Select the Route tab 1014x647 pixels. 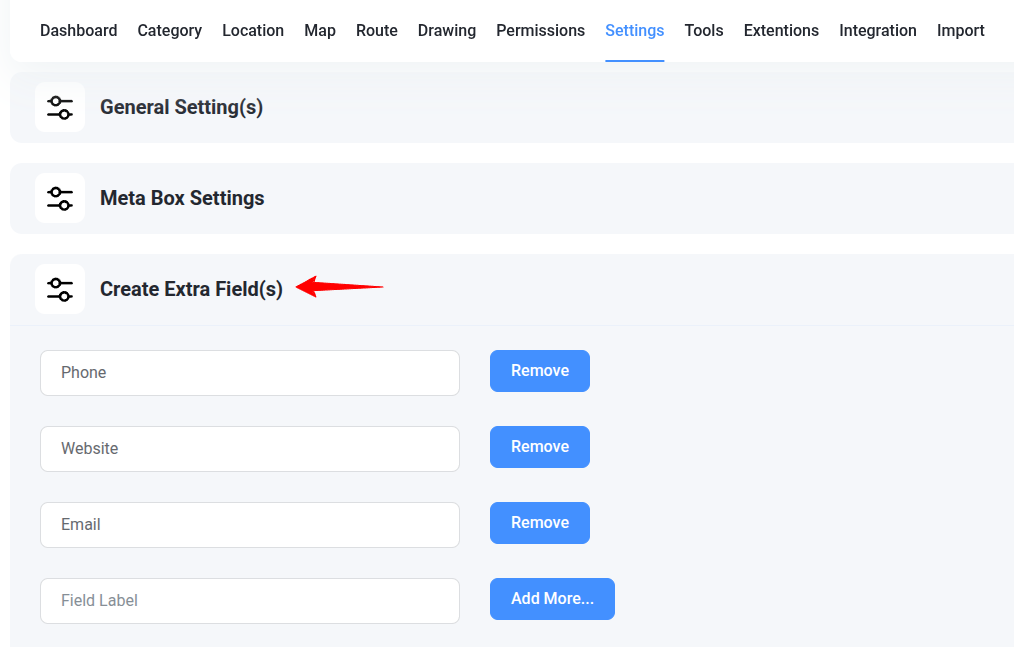coord(377,30)
